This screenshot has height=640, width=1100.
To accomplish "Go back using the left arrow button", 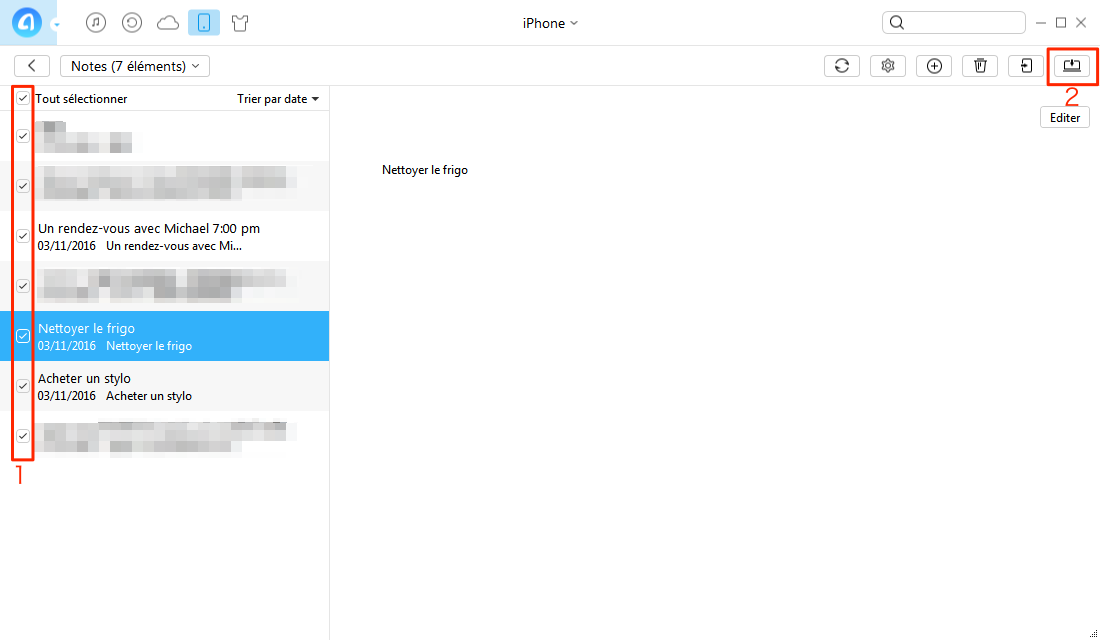I will point(32,66).
